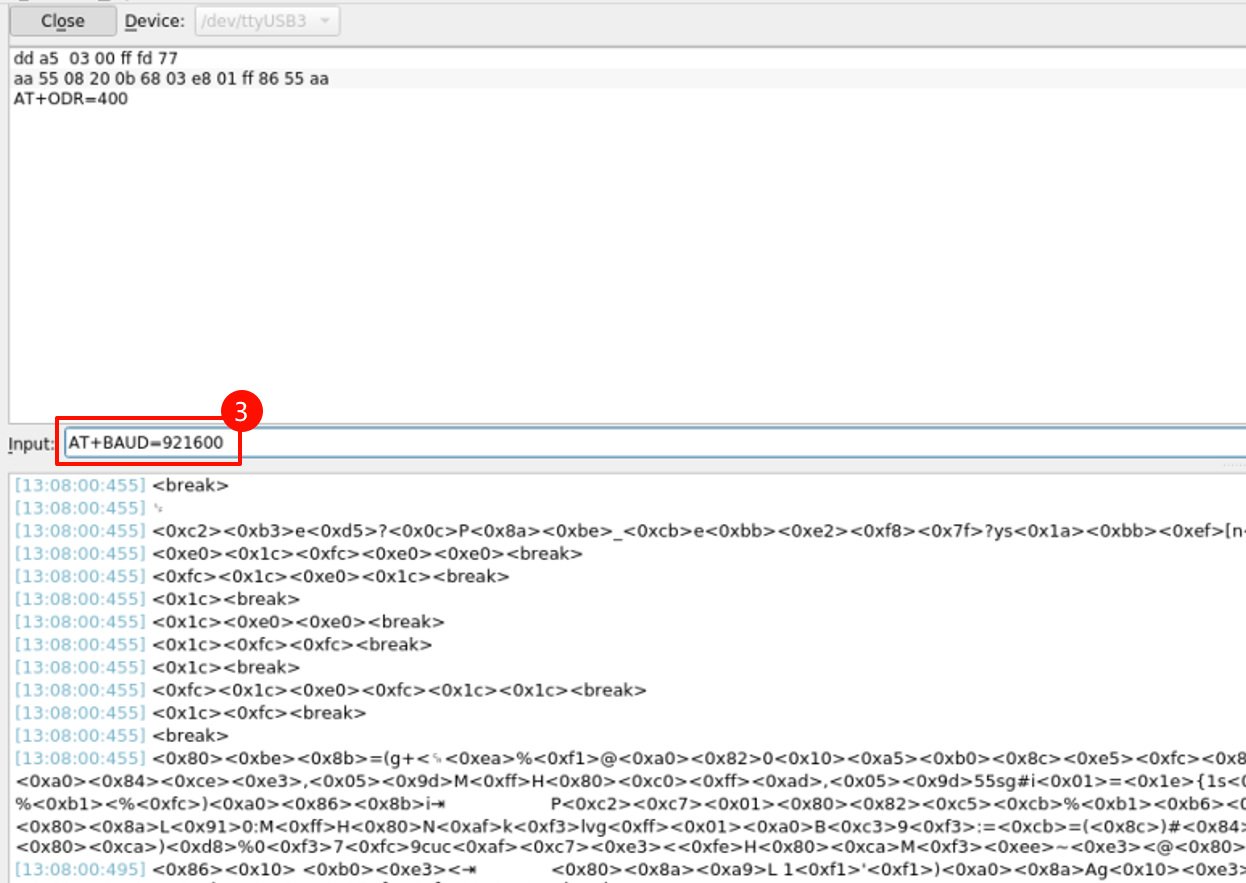
Task: Open the Device dropdown showing /dev/ttyUSB3
Action: (256, 21)
